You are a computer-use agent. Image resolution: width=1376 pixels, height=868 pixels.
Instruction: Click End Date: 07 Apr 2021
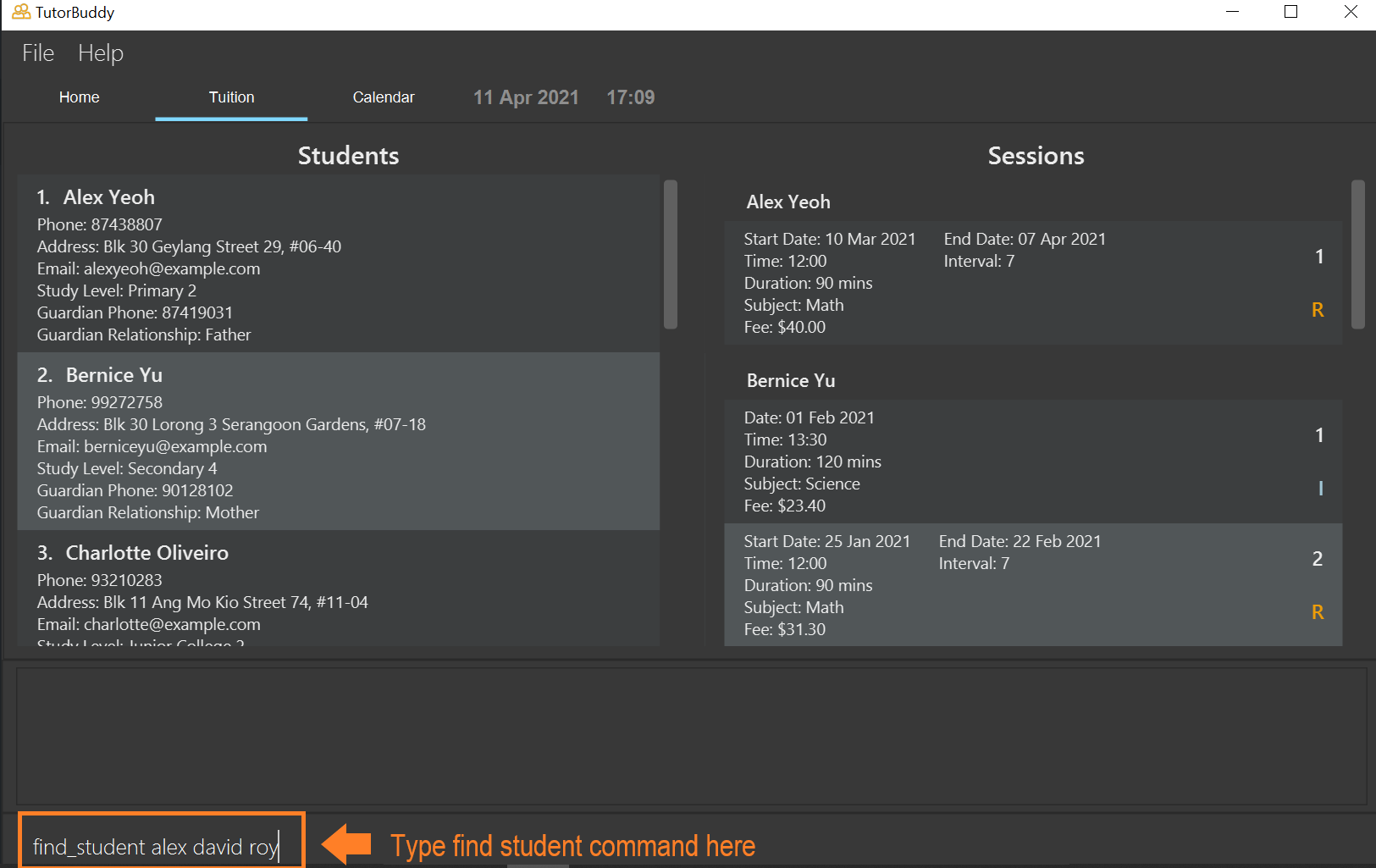[x=1025, y=240]
